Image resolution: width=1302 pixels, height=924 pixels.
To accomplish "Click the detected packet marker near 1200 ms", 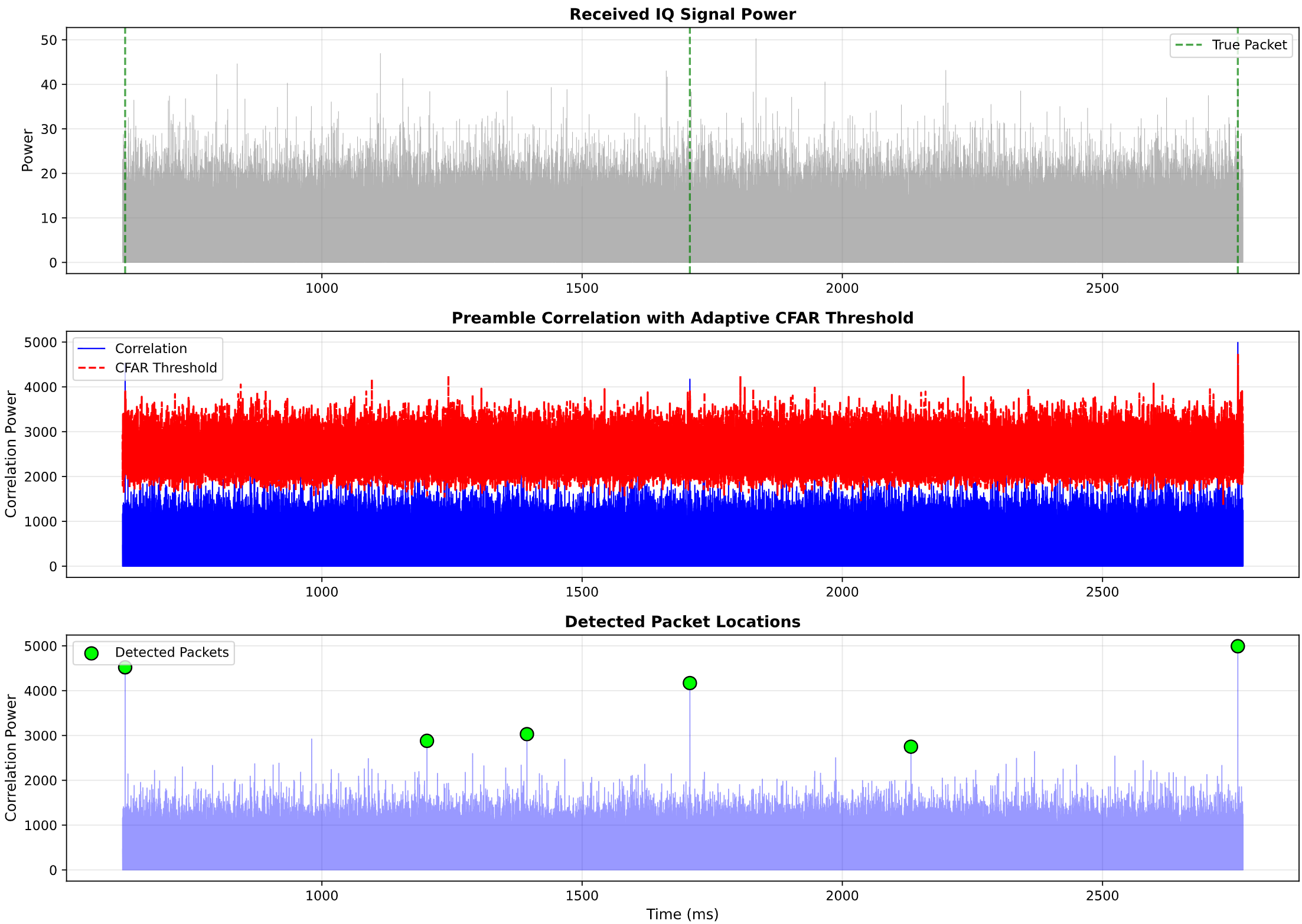I will (x=427, y=740).
